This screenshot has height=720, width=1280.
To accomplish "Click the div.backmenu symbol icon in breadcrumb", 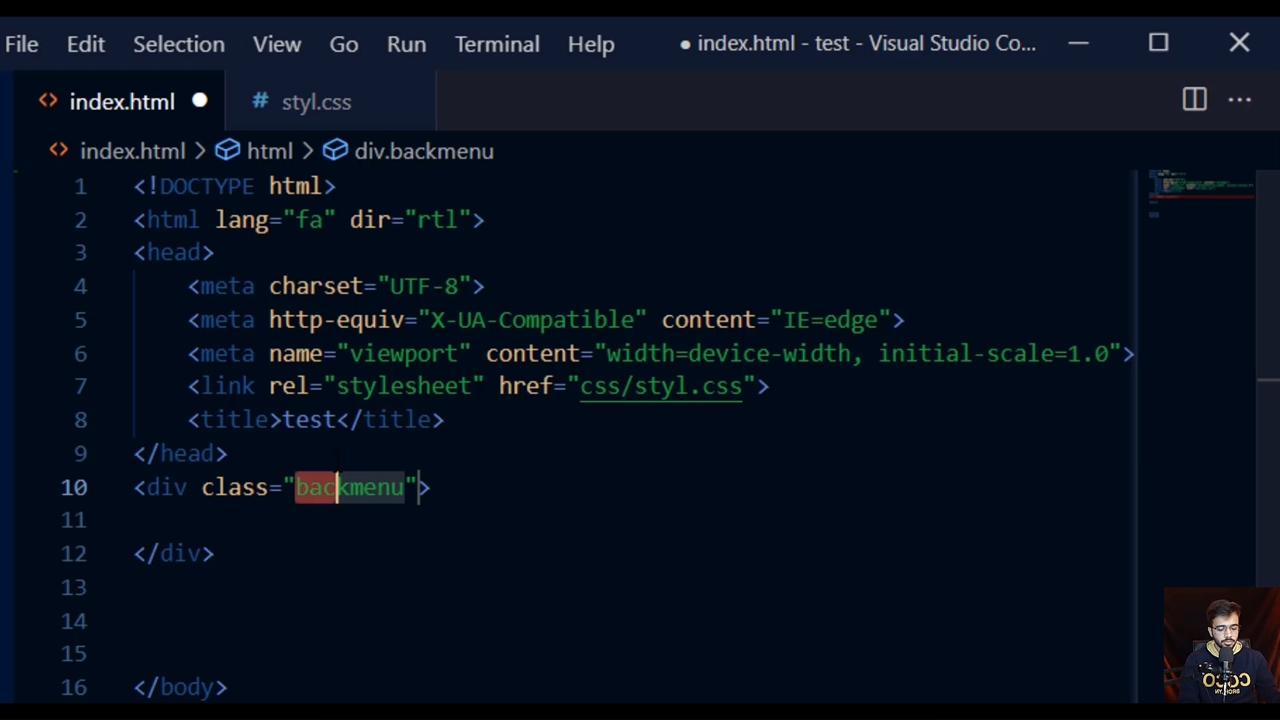I will click(x=335, y=151).
